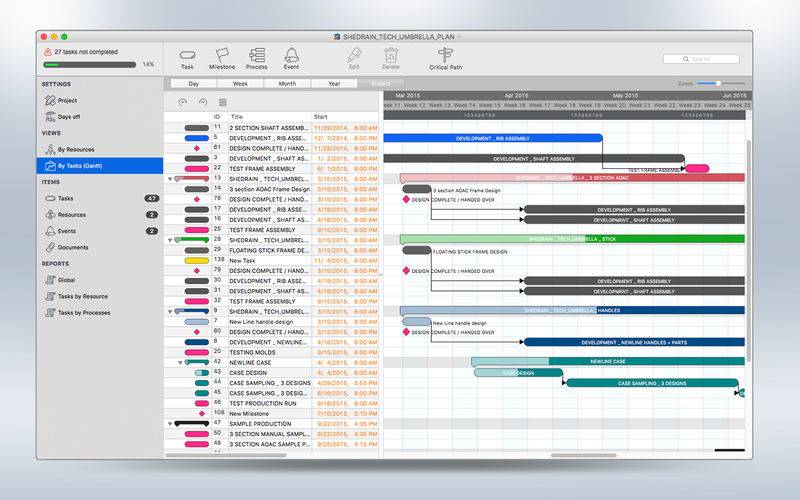Select the pink TEST FRAME ASSEMBLY bar
This screenshot has width=800, height=500.
tap(697, 168)
